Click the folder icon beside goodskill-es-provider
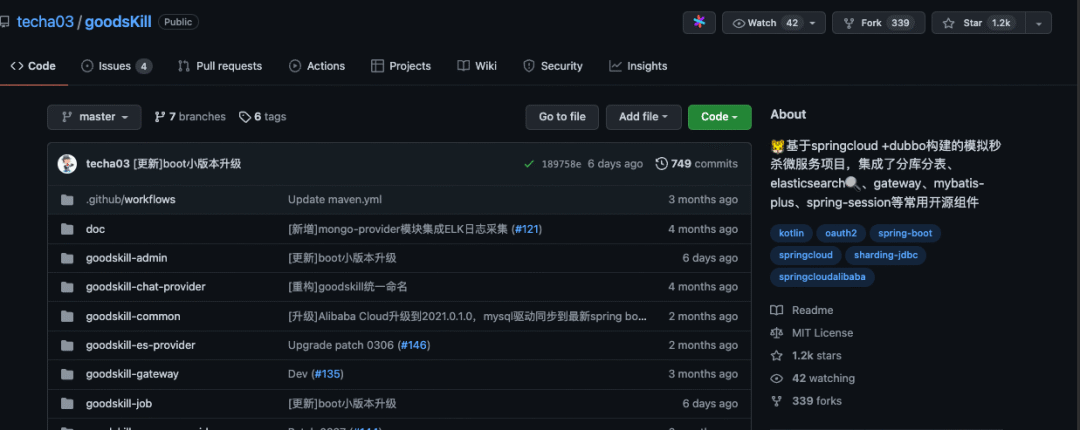The height and width of the screenshot is (430, 1080). pyautogui.click(x=67, y=345)
